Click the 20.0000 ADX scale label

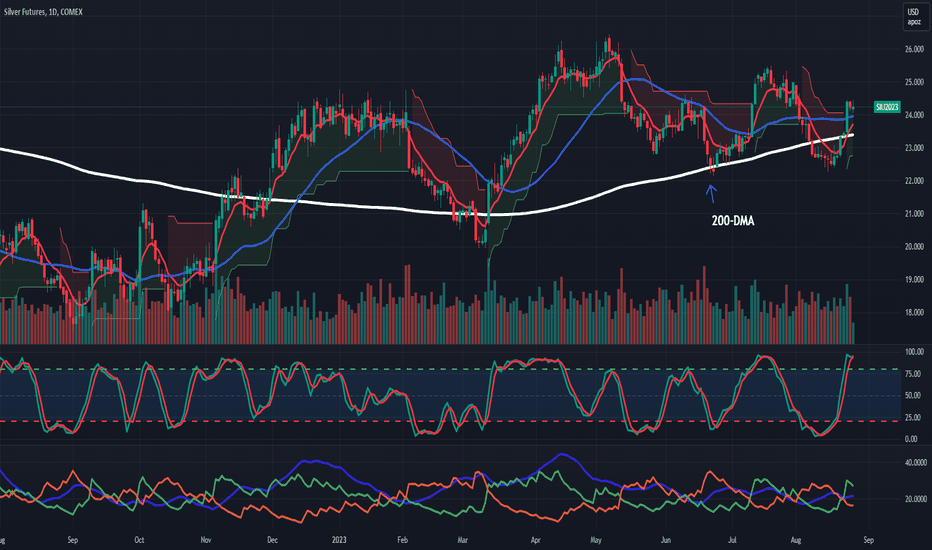916,499
